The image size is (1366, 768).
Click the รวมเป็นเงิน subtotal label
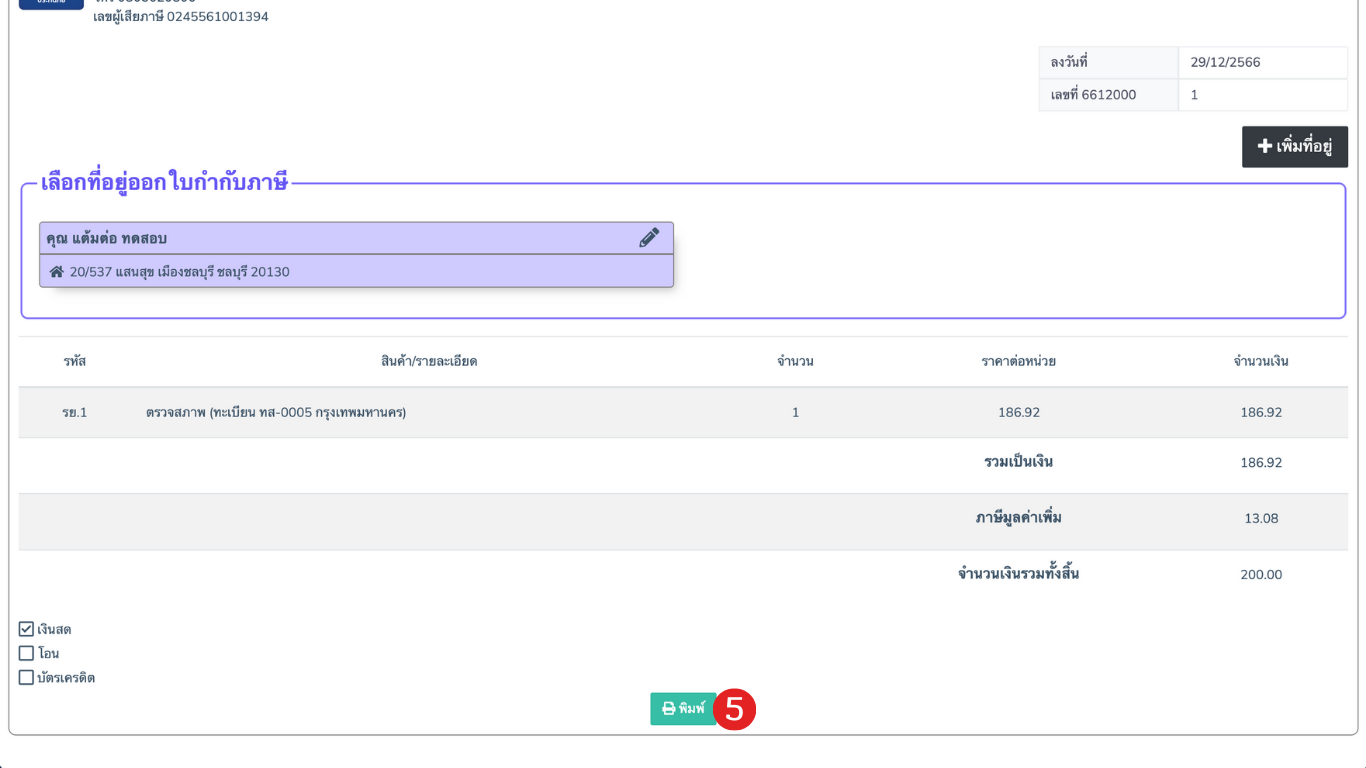(1018, 462)
